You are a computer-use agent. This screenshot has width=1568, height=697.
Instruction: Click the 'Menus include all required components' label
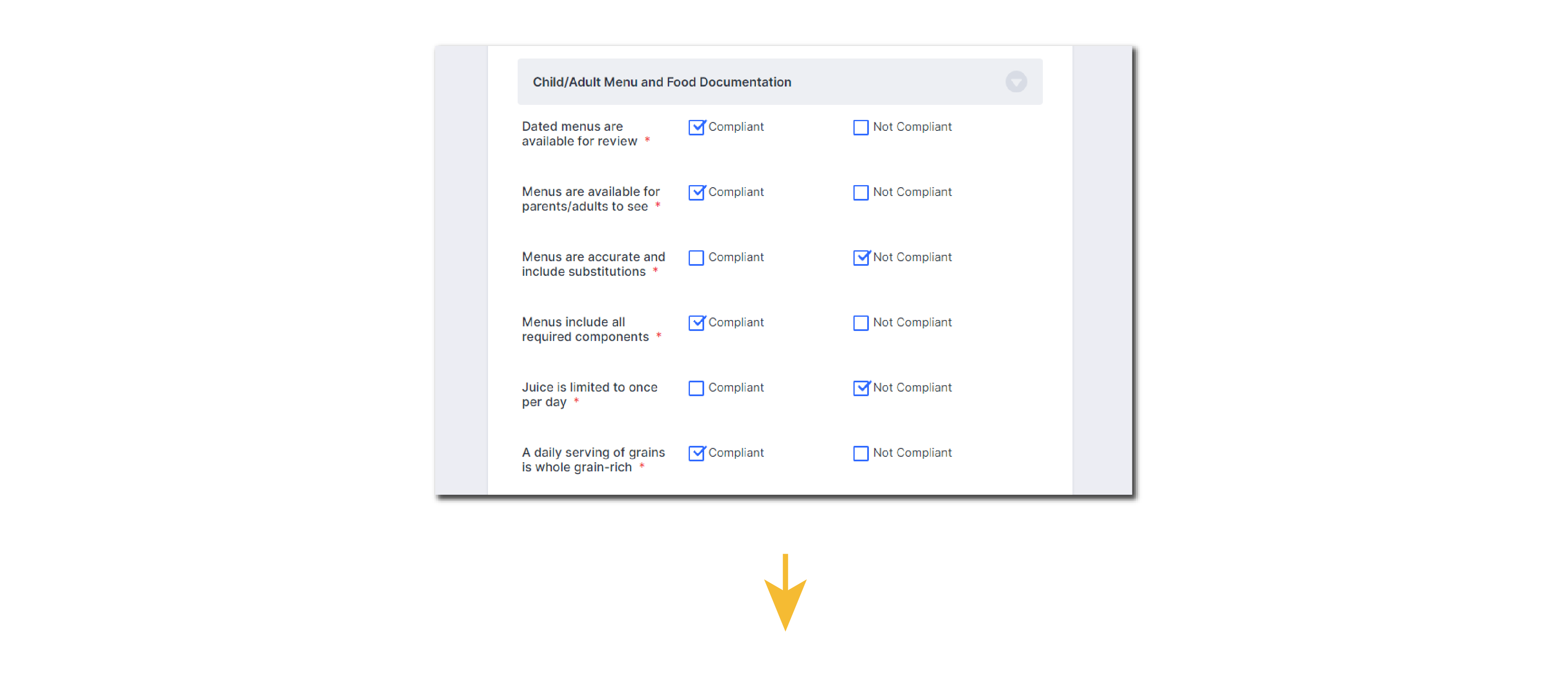coord(585,329)
